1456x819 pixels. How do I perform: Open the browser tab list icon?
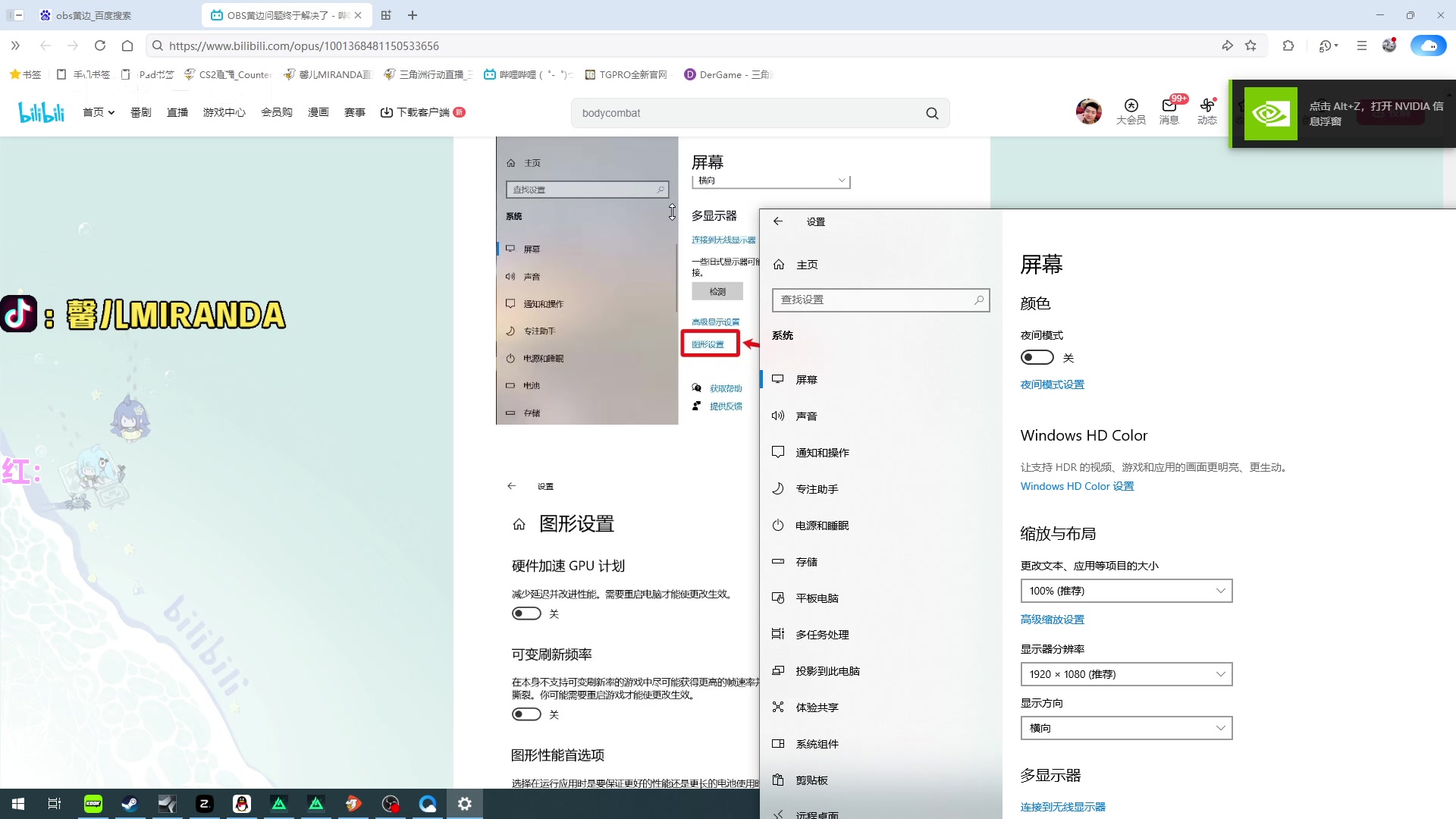coord(386,15)
